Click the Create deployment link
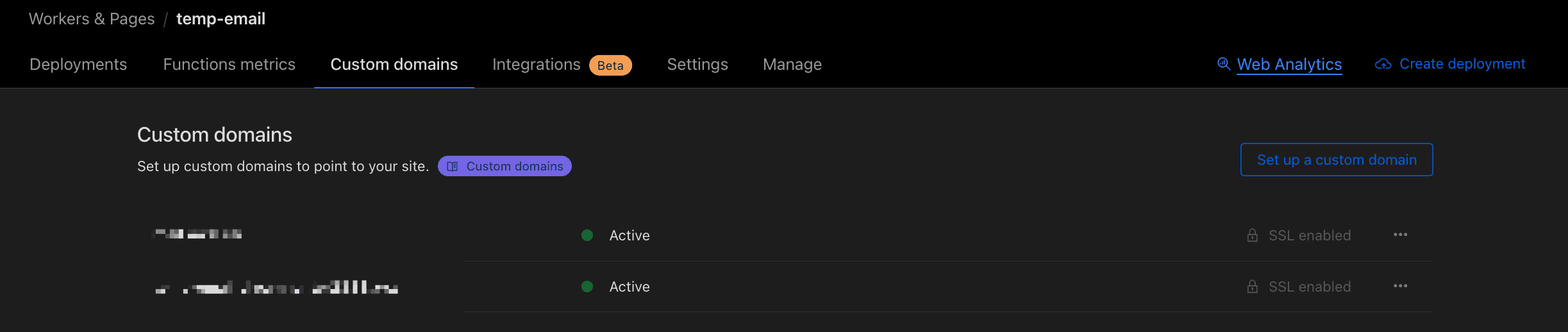 coord(1462,64)
